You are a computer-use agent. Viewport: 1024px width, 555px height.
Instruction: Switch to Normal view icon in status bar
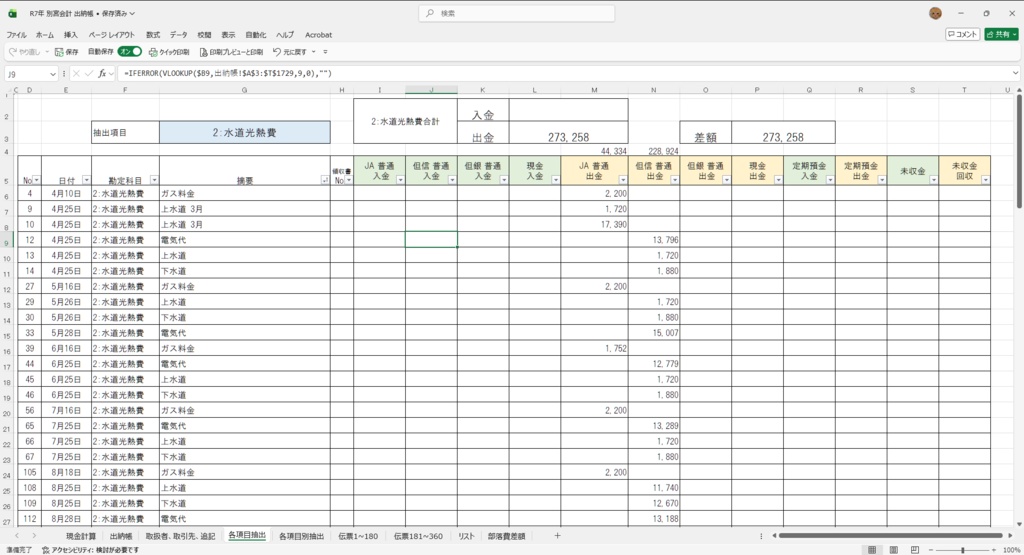[x=872, y=550]
